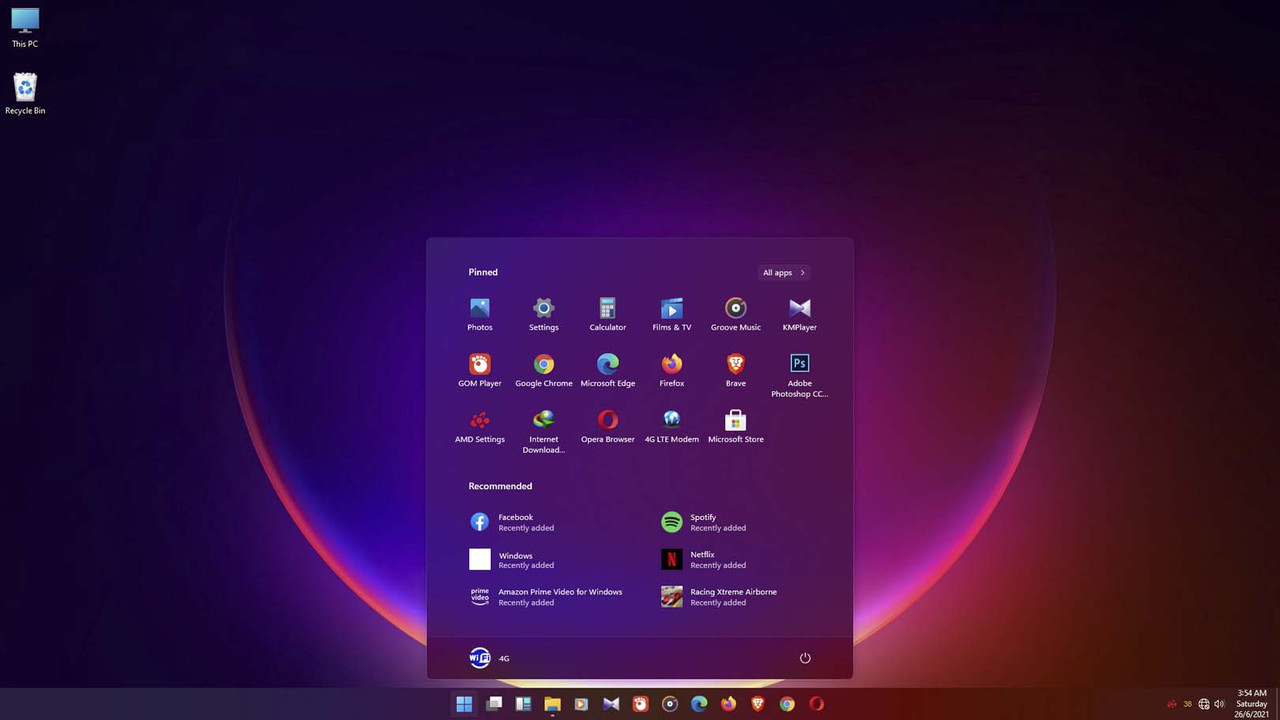The image size is (1280, 720).
Task: Open Groove Music from the taskbar
Action: 670,704
